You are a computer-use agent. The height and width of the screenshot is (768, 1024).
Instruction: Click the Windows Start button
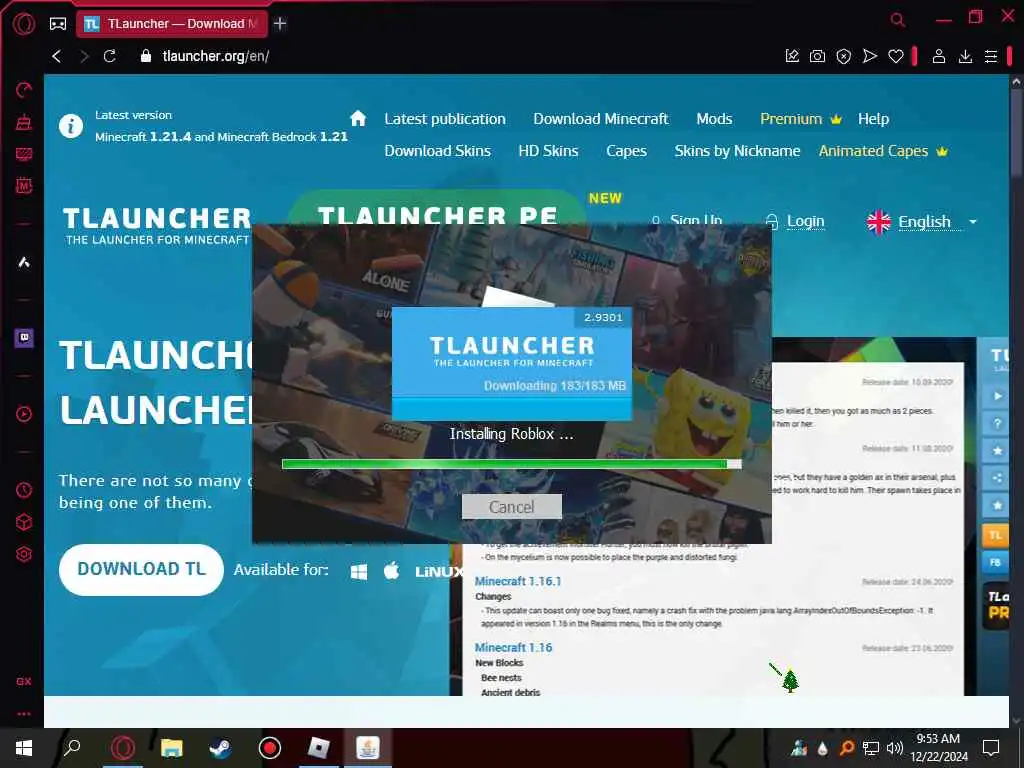(x=24, y=748)
